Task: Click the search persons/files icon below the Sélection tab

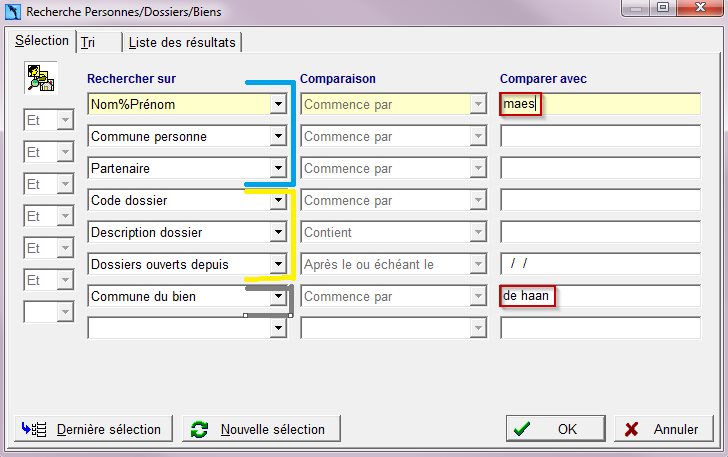Action: click(41, 78)
